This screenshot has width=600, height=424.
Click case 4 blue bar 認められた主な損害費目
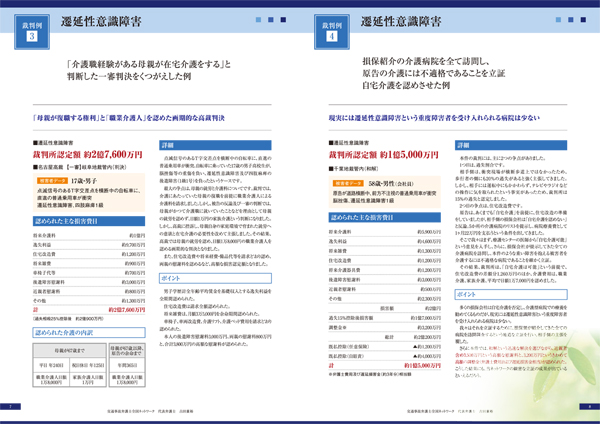coord(385,217)
